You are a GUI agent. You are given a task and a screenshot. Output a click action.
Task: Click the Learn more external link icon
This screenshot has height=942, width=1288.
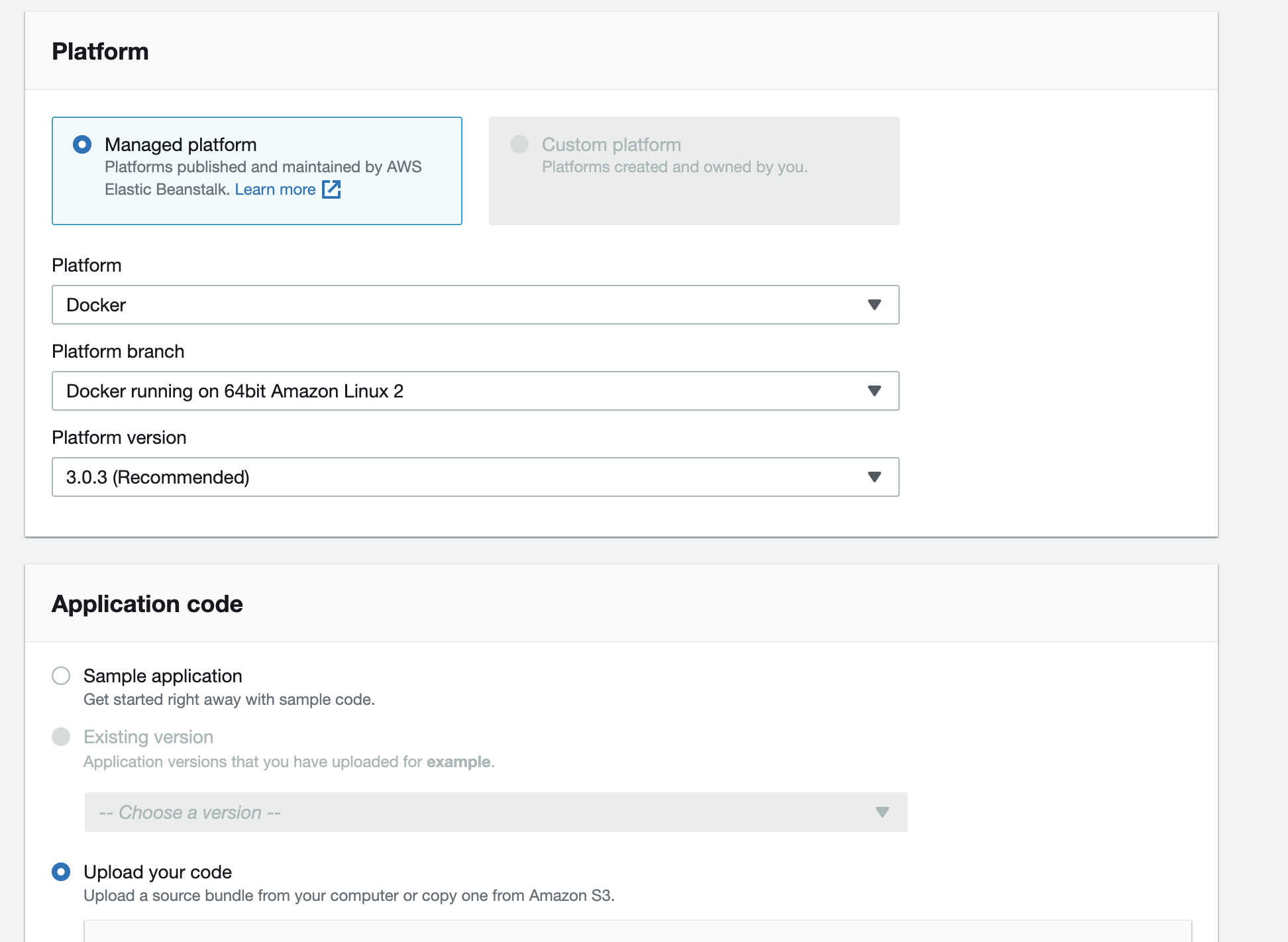click(x=331, y=189)
